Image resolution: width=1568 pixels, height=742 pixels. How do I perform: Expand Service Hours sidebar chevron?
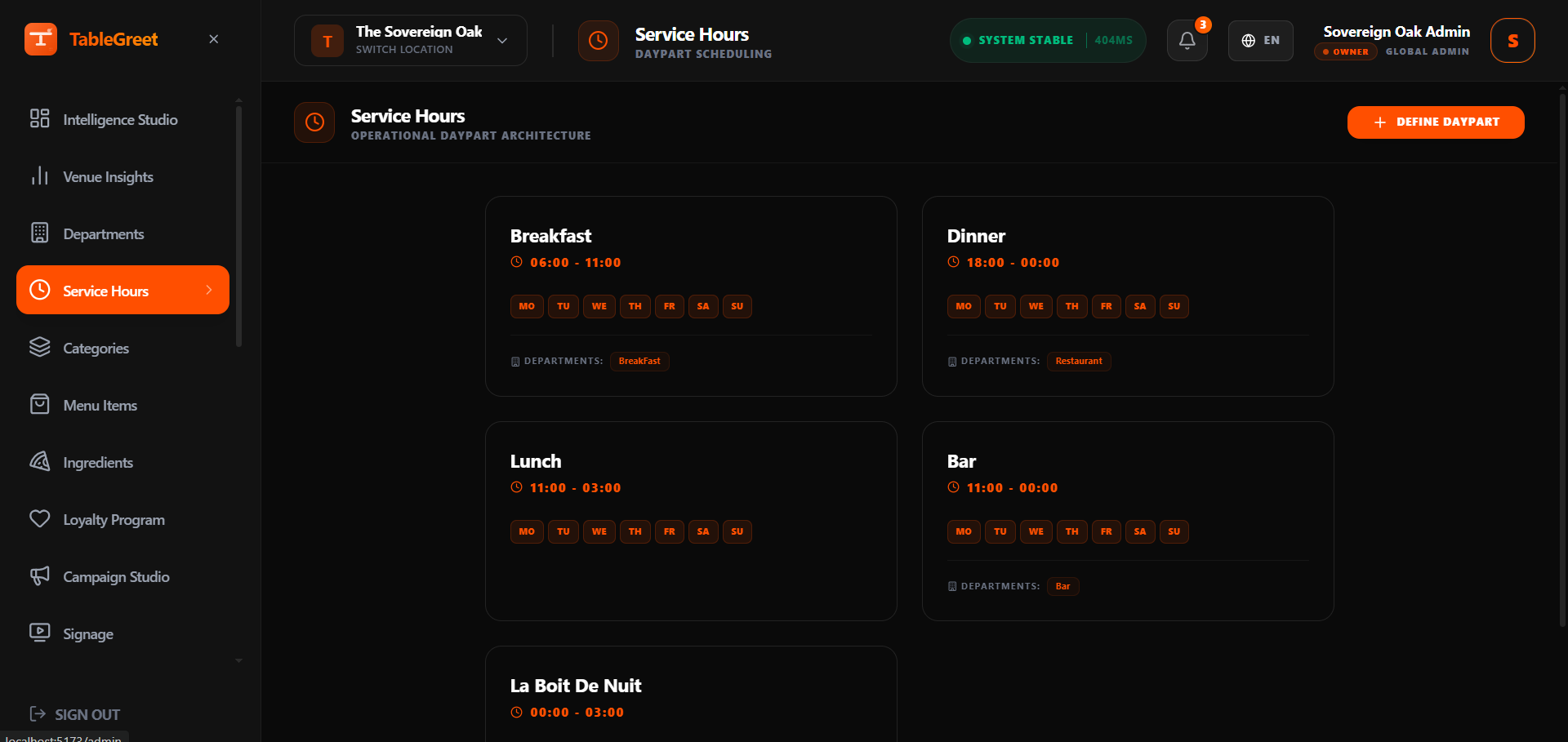tap(209, 290)
